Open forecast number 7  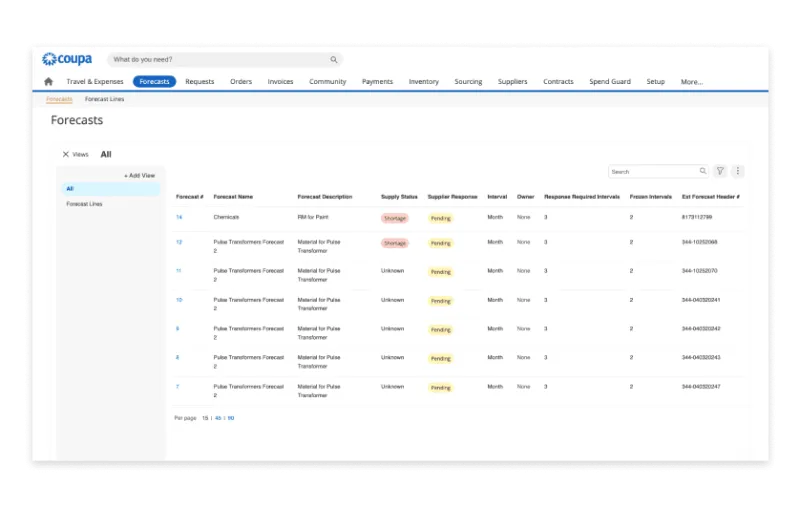tap(178, 387)
